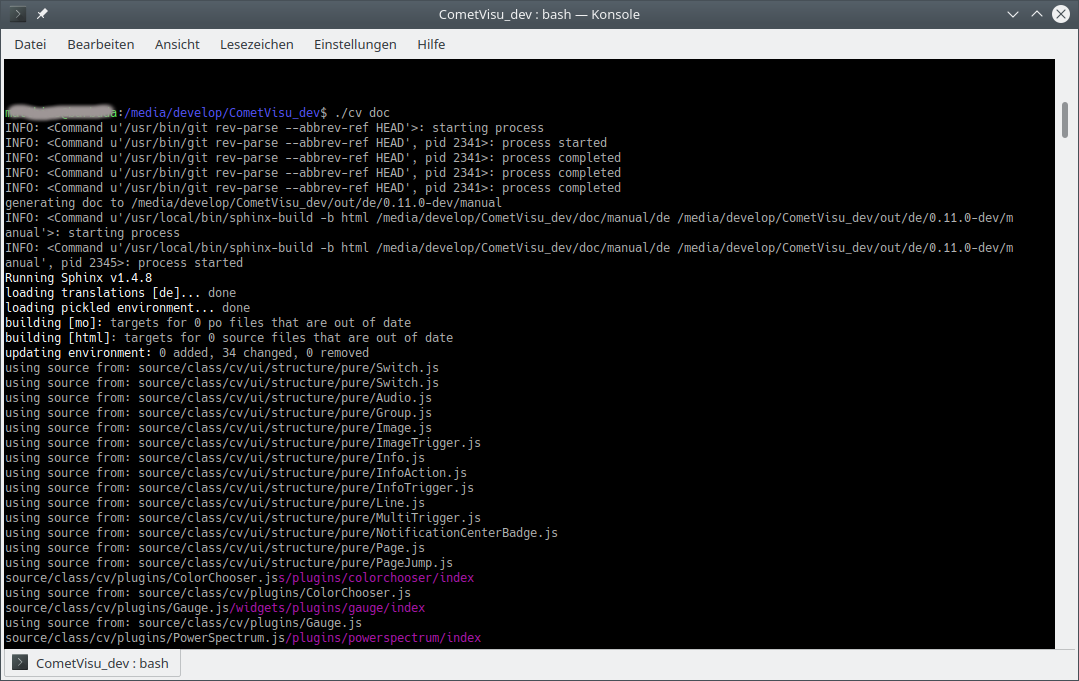
Task: Click the line with pure/Line.js
Action: [215, 503]
